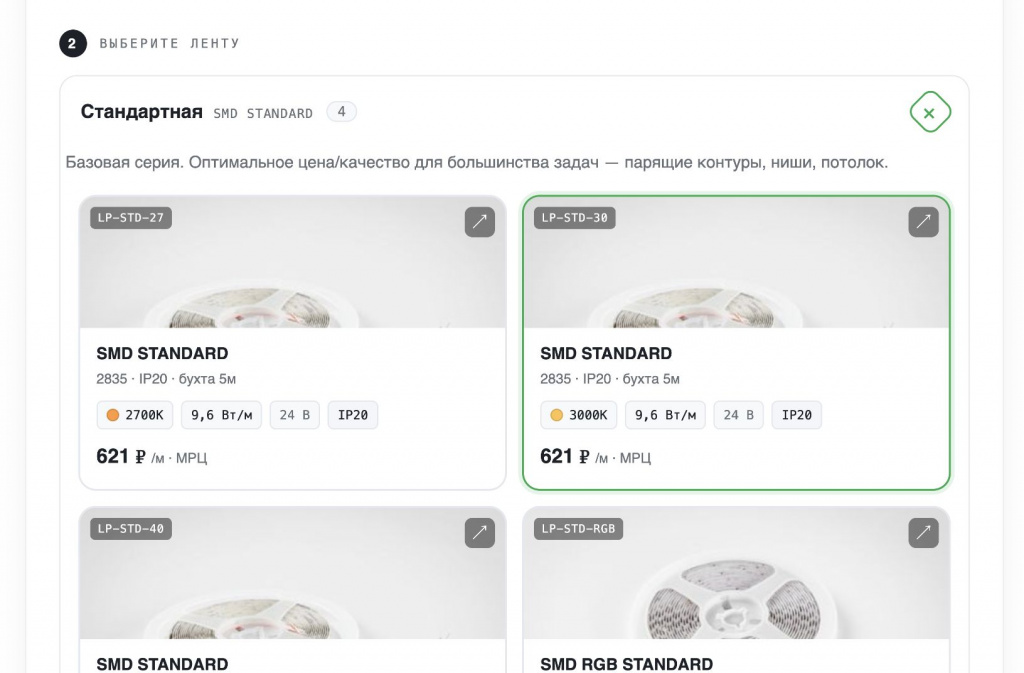
Task: Select the SMD RGB STANDARD card
Action: pos(737,589)
